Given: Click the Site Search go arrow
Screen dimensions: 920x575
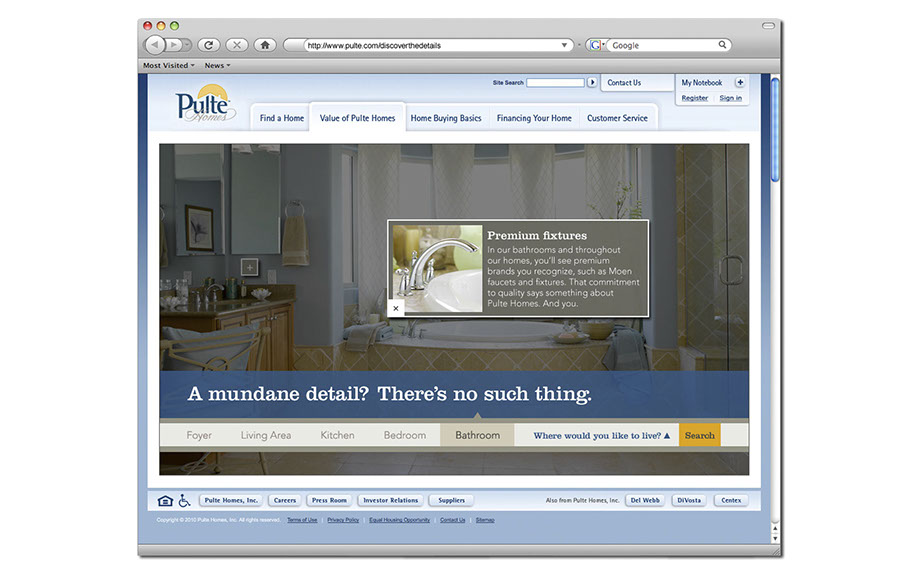Looking at the screenshot, I should (592, 82).
